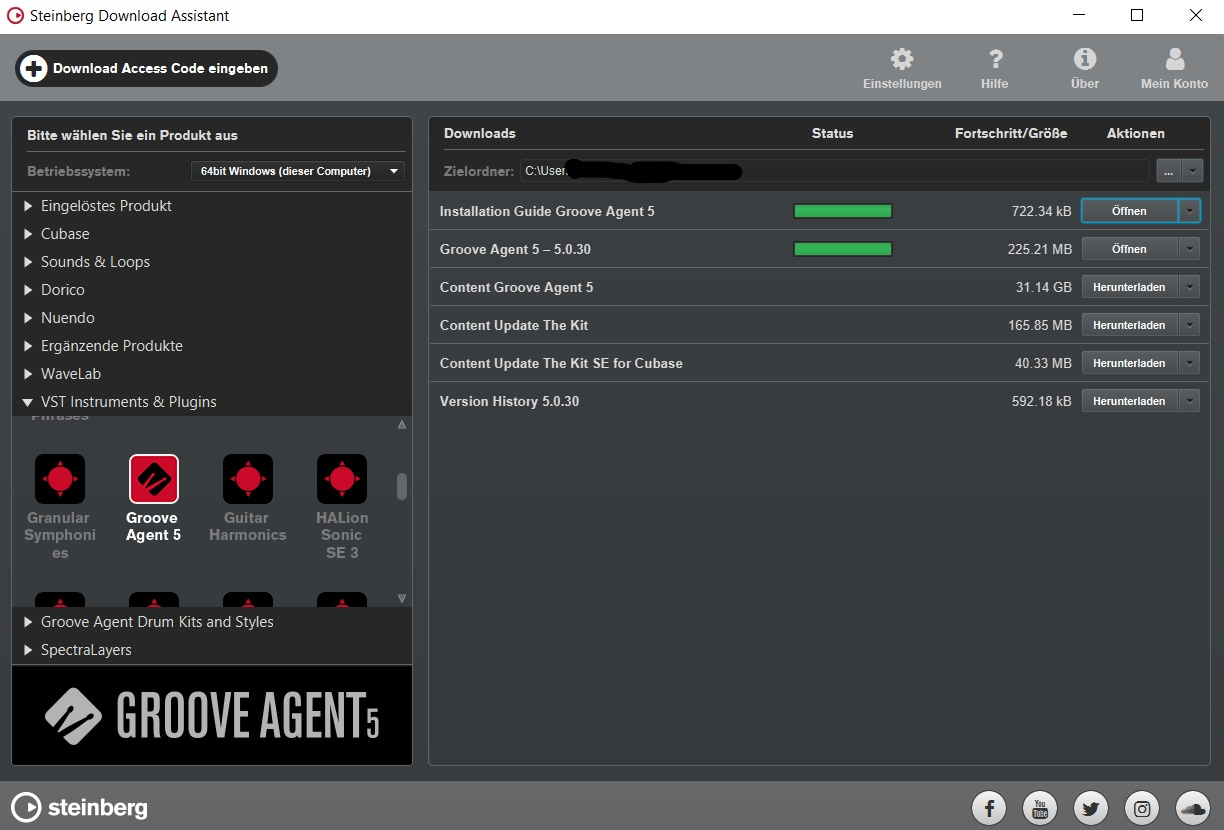Click the 225.21 MB size value
The height and width of the screenshot is (830, 1224).
coord(1040,249)
